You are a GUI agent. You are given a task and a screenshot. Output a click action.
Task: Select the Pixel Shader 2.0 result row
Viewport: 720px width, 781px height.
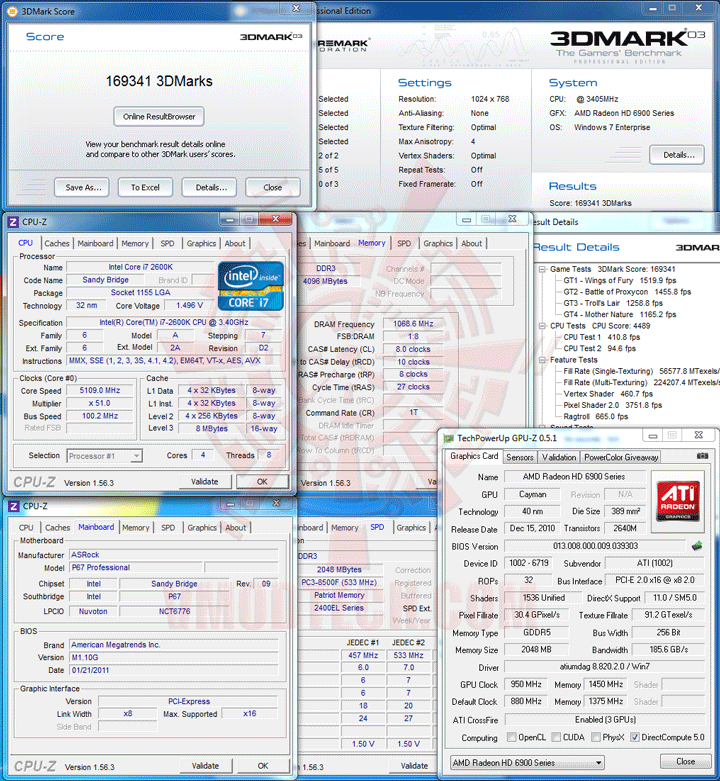pyautogui.click(x=612, y=405)
